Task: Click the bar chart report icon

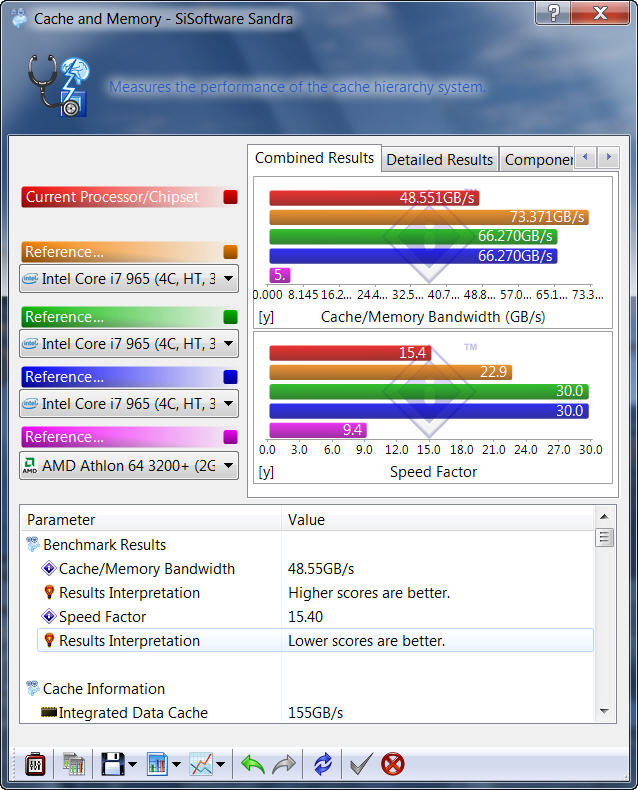Action: (158, 764)
